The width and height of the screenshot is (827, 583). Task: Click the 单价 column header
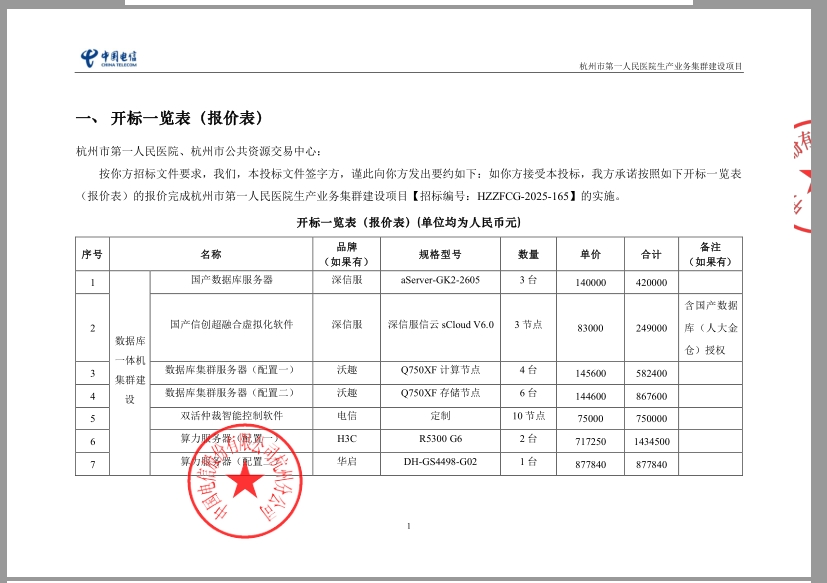click(x=590, y=254)
